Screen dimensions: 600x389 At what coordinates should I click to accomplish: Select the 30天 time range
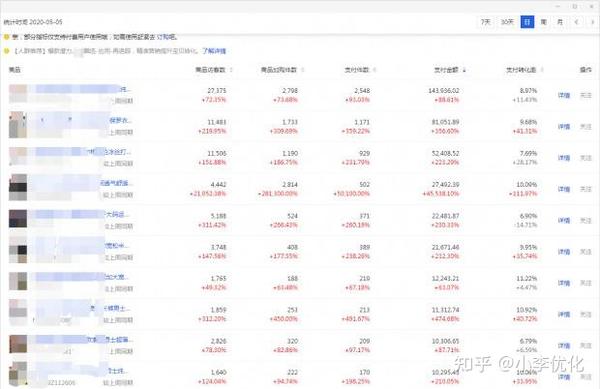(x=507, y=22)
